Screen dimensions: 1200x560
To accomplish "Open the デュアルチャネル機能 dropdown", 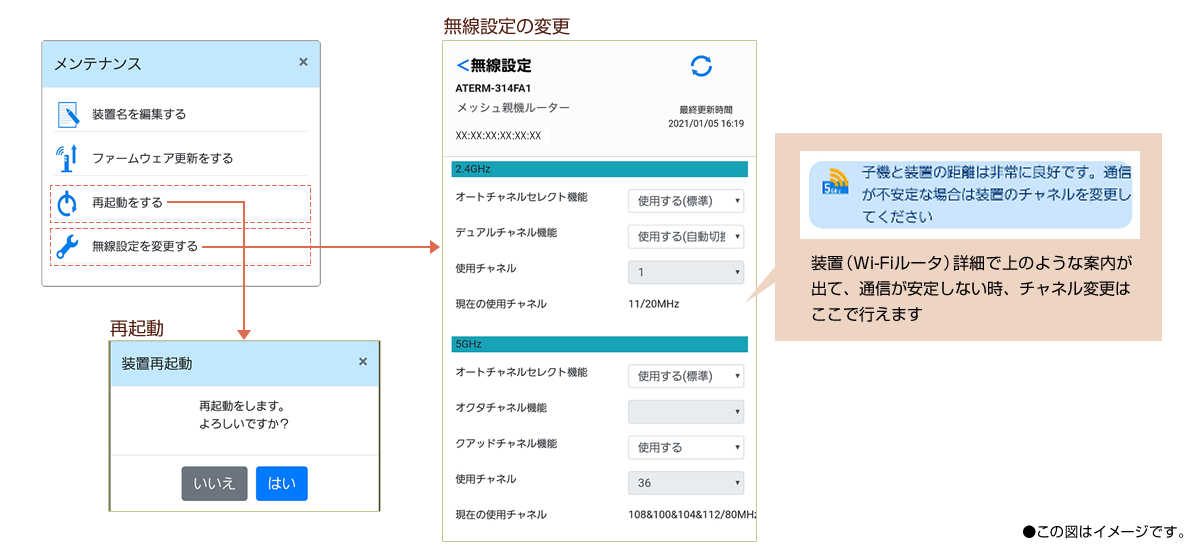I will point(686,237).
